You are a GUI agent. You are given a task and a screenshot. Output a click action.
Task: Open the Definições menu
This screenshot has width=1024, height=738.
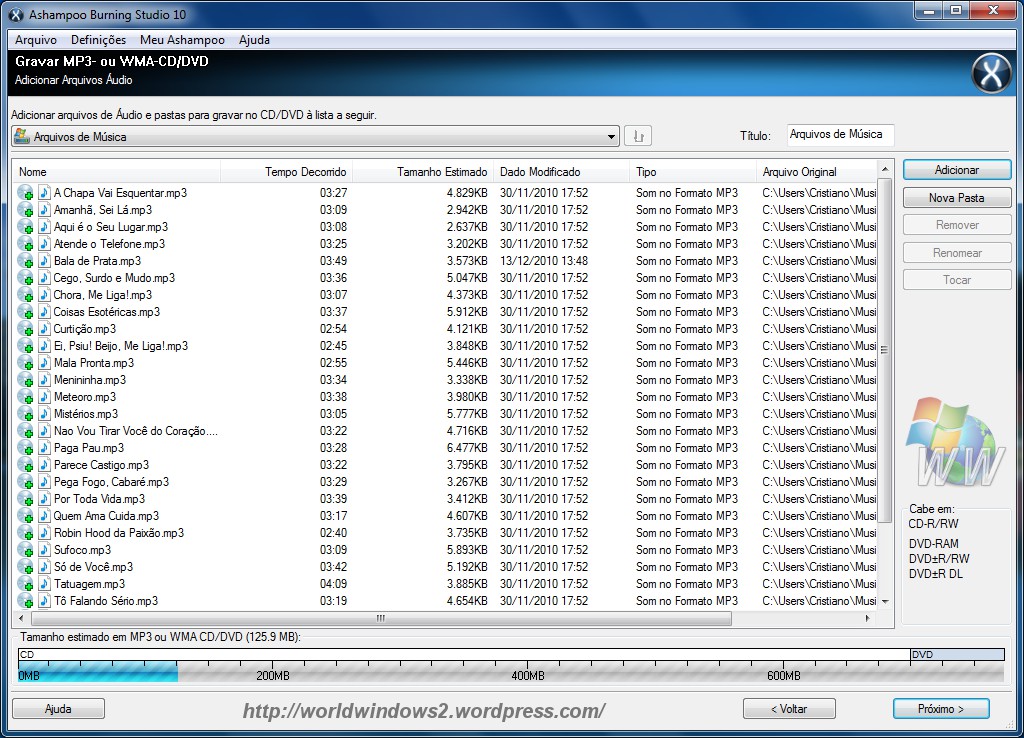[x=99, y=40]
